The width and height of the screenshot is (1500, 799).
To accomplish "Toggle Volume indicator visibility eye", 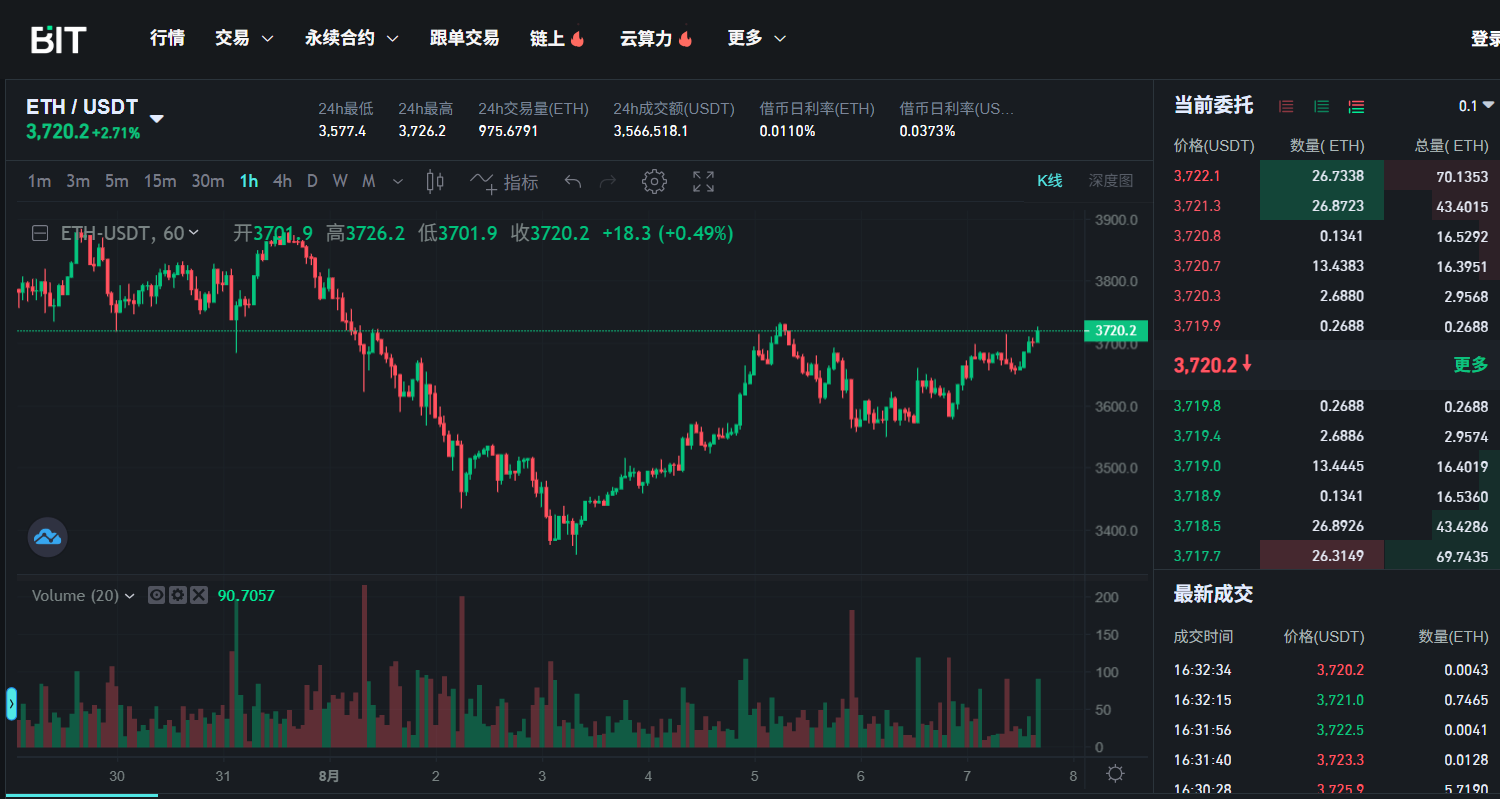I will (x=156, y=595).
